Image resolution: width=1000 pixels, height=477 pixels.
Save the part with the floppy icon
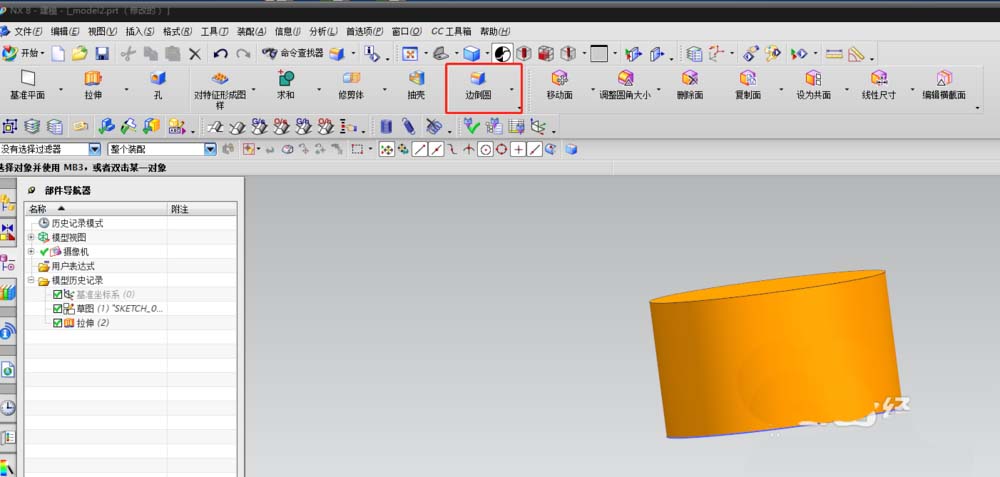coord(102,54)
